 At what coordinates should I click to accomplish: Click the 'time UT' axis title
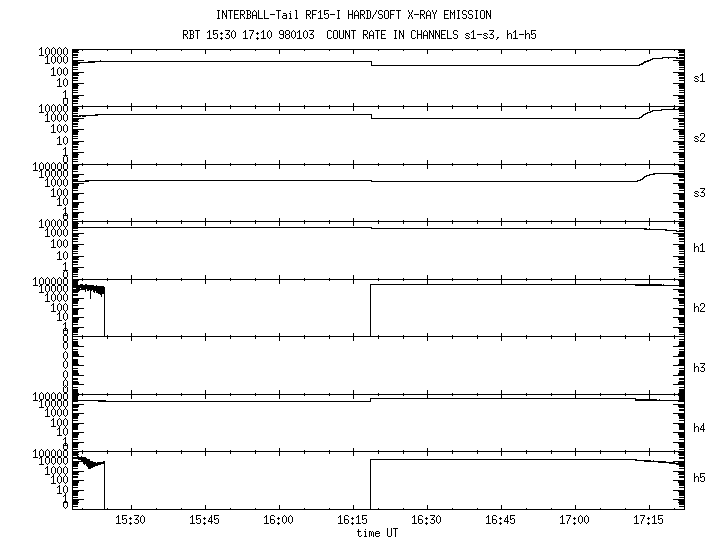point(378,533)
